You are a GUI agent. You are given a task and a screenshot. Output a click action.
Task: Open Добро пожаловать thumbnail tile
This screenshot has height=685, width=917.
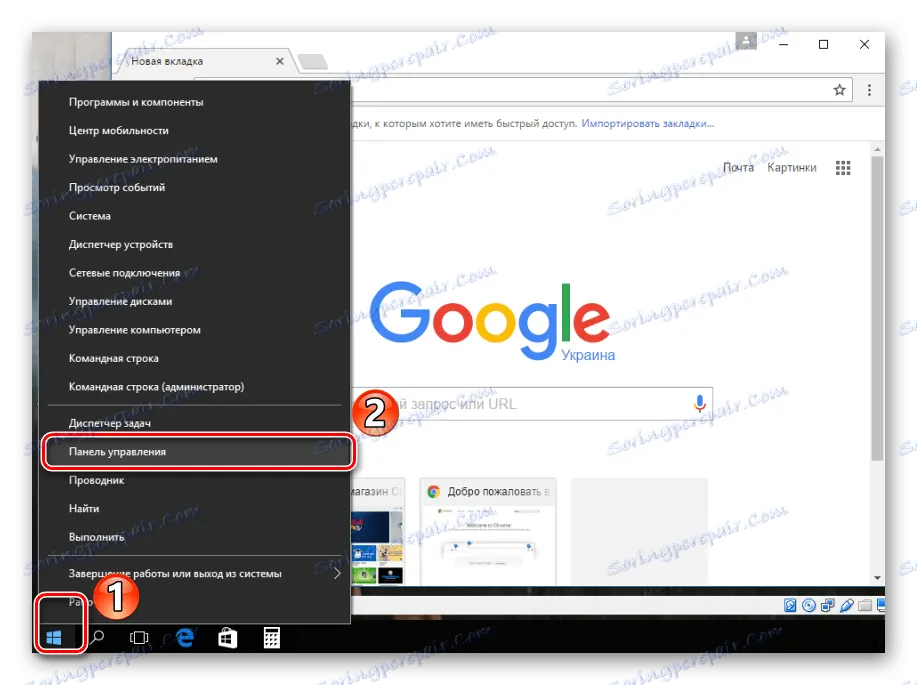pyautogui.click(x=488, y=531)
